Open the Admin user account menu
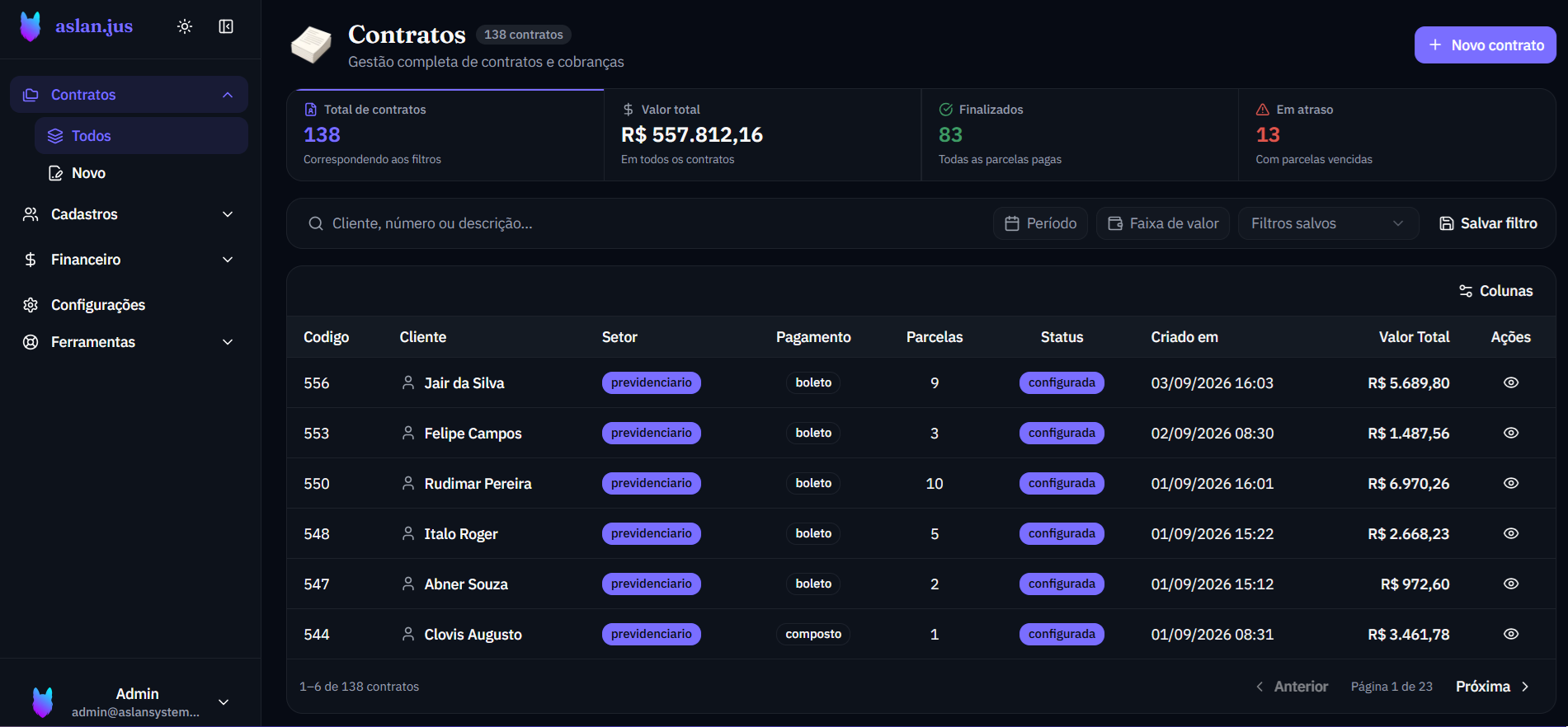1568x727 pixels. coord(130,702)
